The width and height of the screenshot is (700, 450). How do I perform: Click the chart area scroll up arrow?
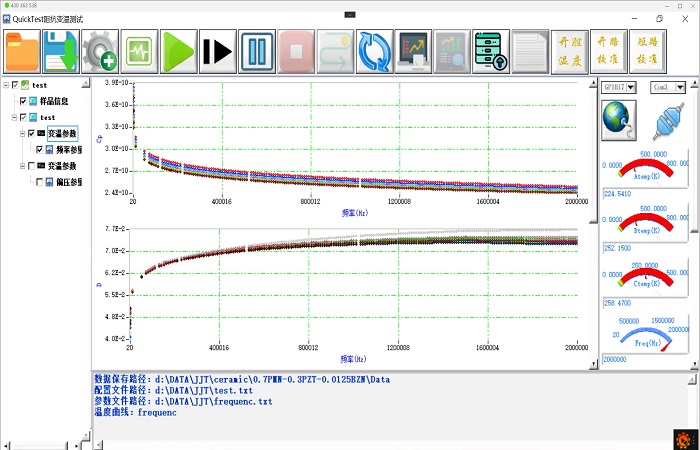coord(593,83)
